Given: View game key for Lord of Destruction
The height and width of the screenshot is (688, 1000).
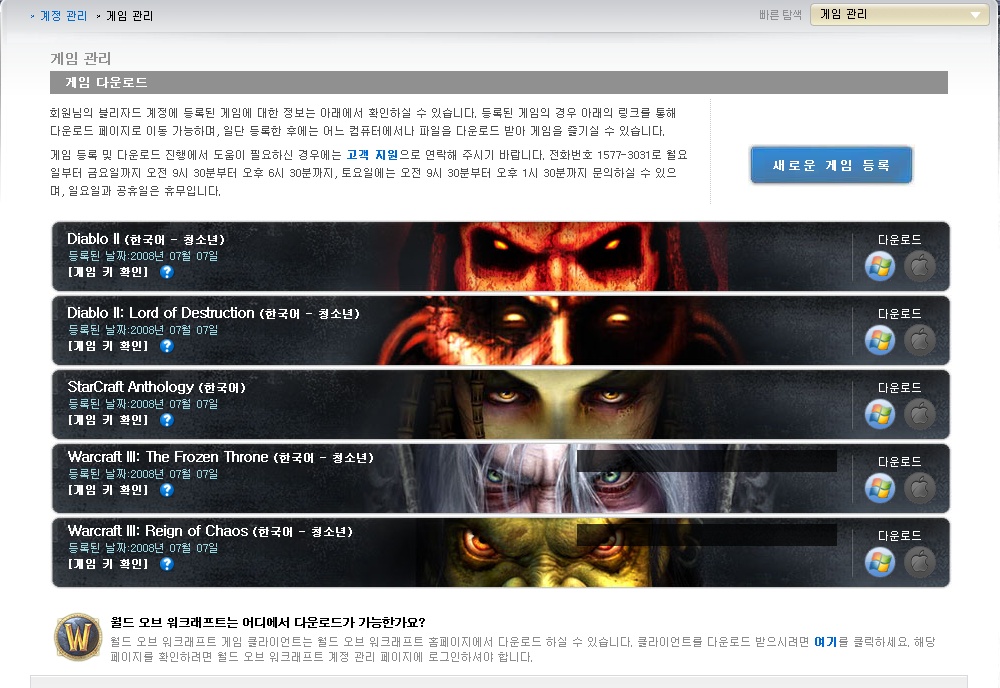Looking at the screenshot, I should (x=108, y=346).
